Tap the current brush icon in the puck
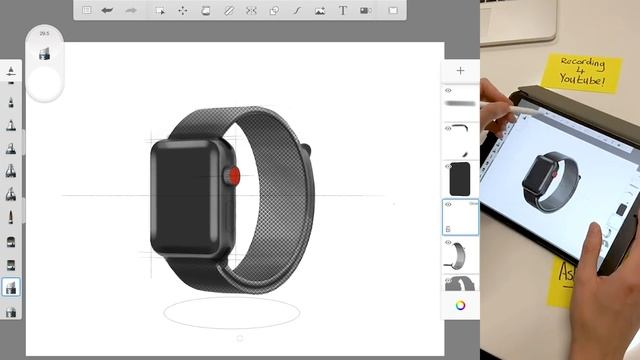The width and height of the screenshot is (640, 360). click(x=44, y=53)
